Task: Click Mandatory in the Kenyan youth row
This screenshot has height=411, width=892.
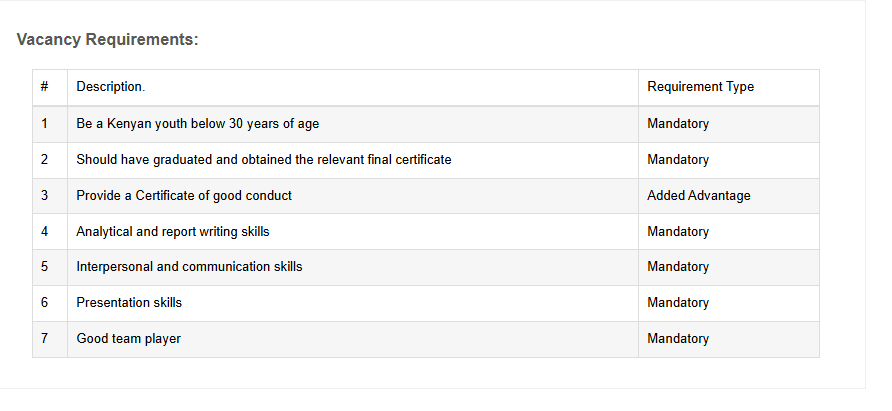Action: [678, 124]
